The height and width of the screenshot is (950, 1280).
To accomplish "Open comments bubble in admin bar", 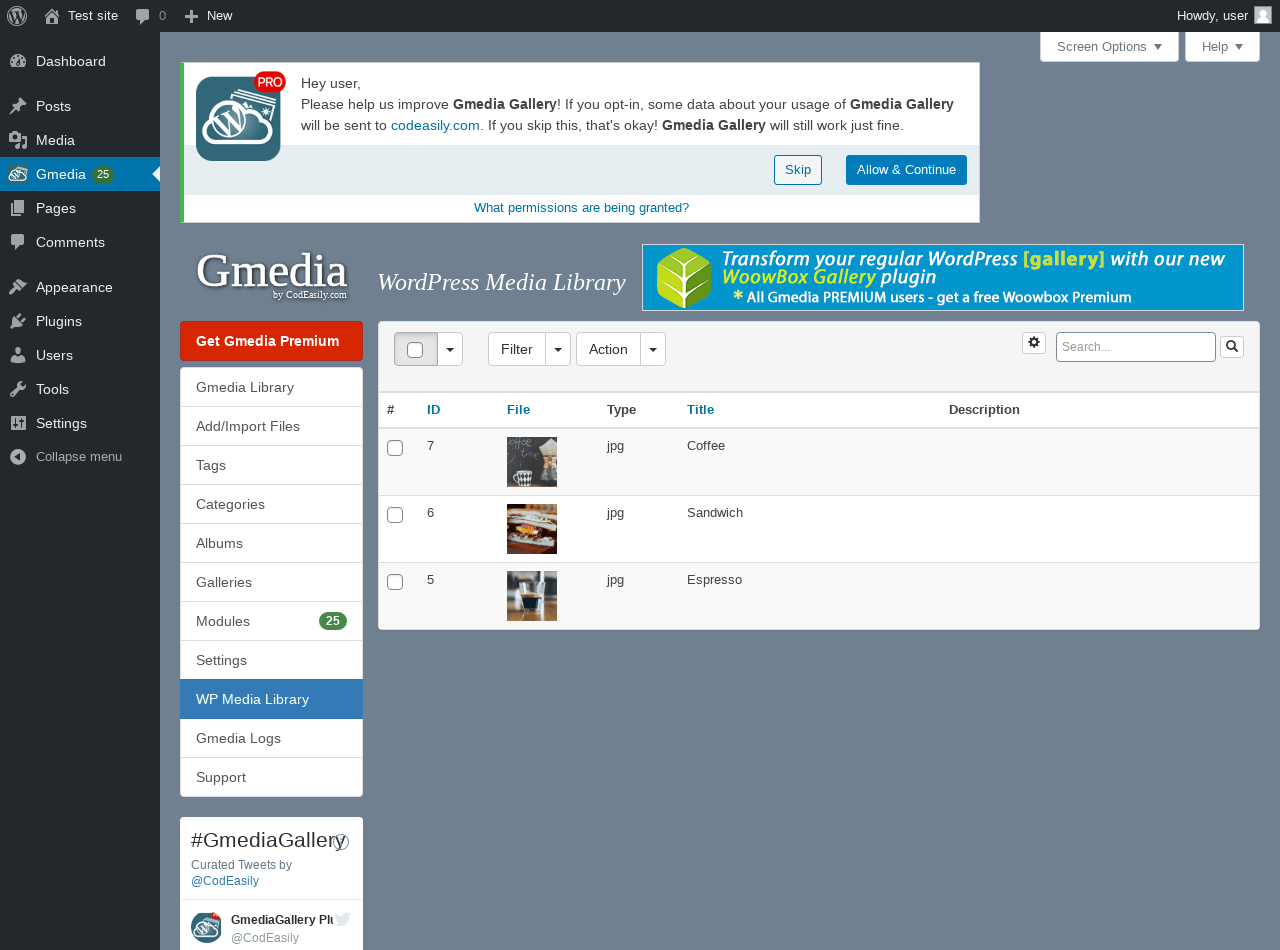I will click(x=143, y=16).
